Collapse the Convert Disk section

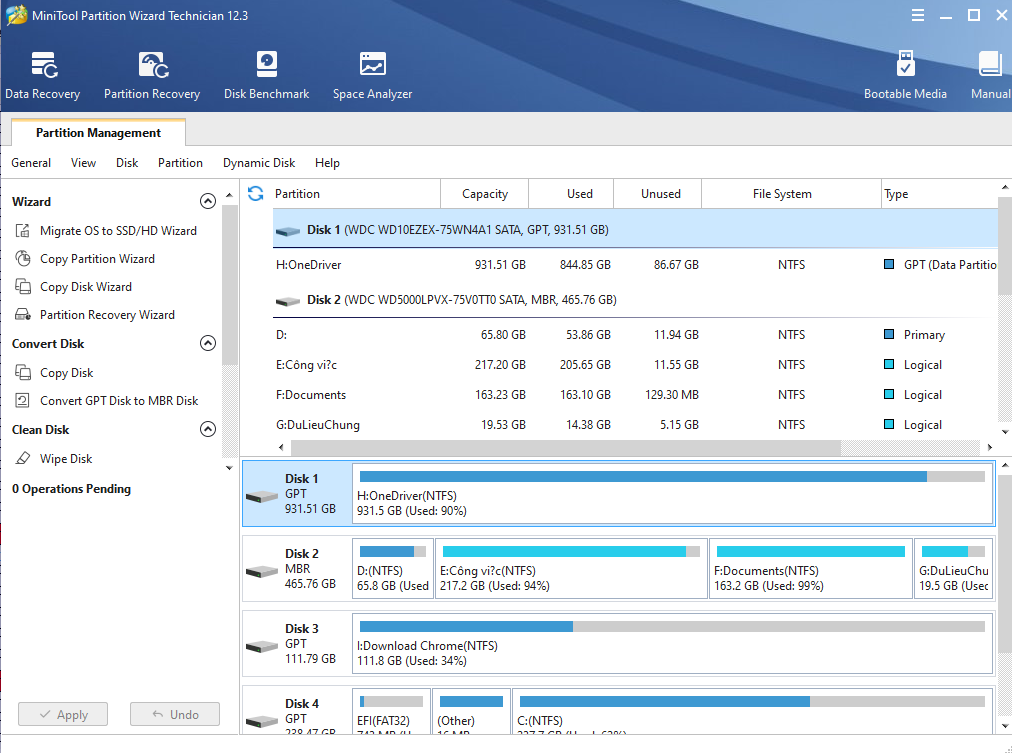[x=208, y=343]
